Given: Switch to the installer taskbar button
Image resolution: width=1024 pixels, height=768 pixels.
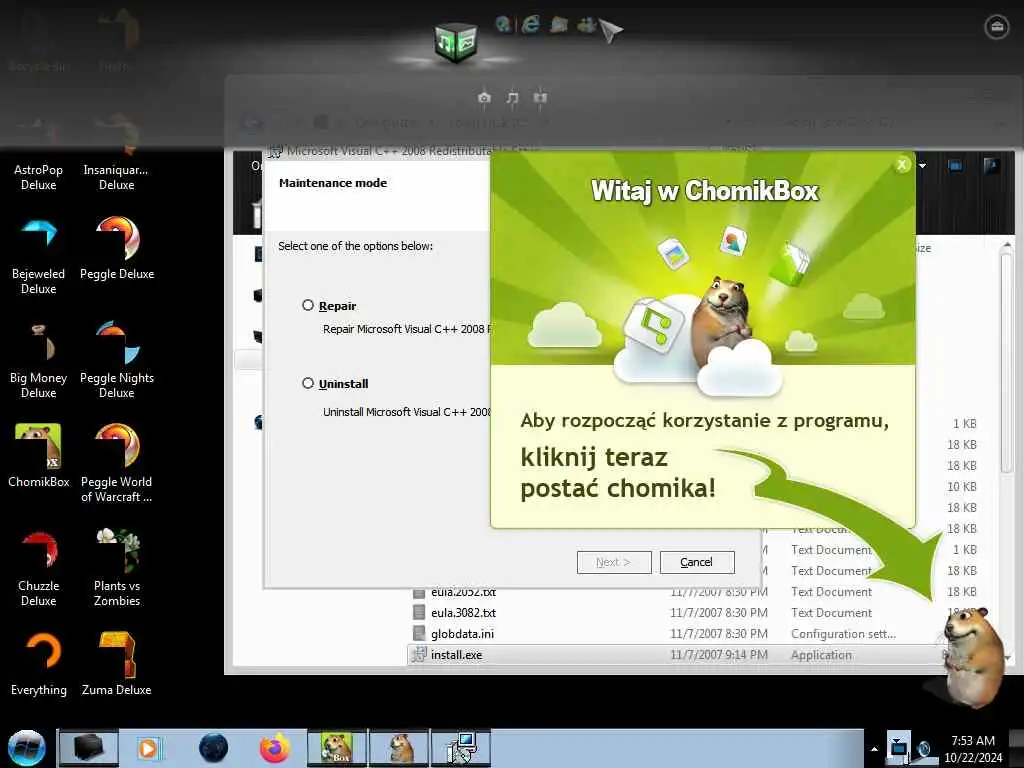Looking at the screenshot, I should pos(461,748).
